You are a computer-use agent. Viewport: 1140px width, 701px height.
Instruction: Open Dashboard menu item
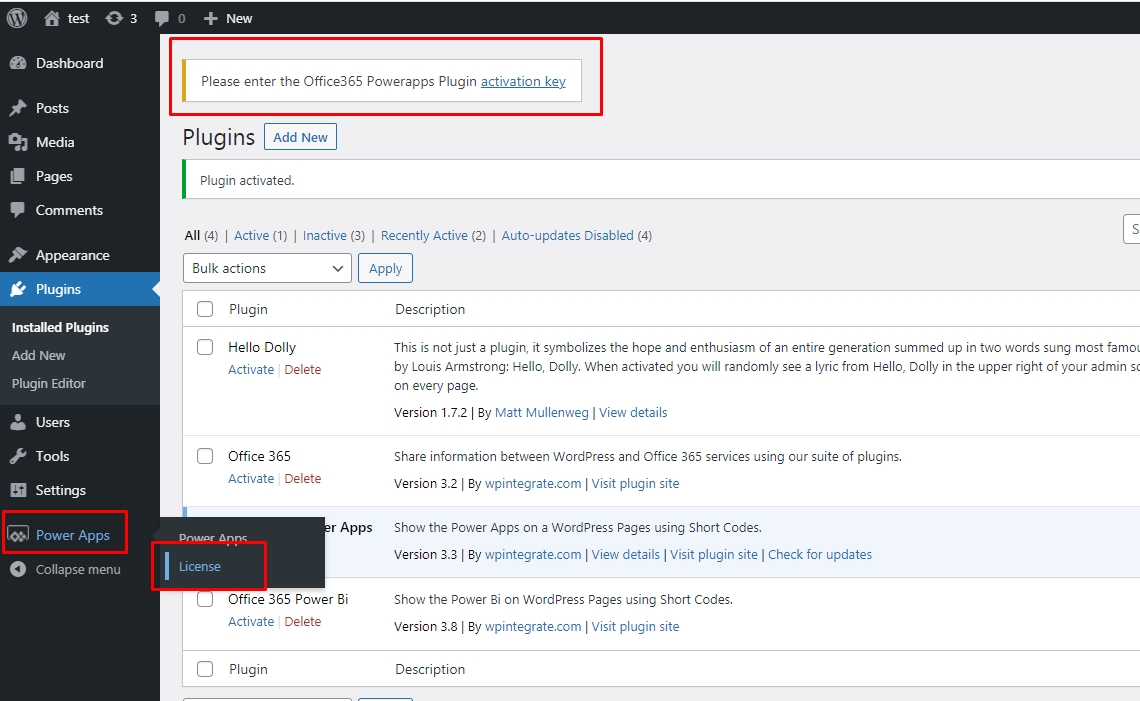pos(80,63)
